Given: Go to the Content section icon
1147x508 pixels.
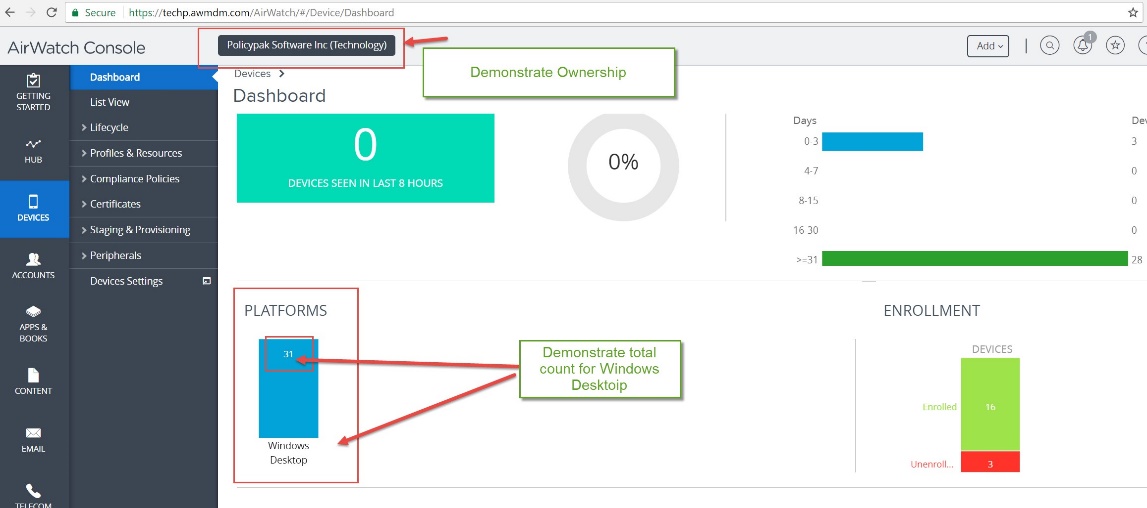Looking at the screenshot, I should coord(34,381).
